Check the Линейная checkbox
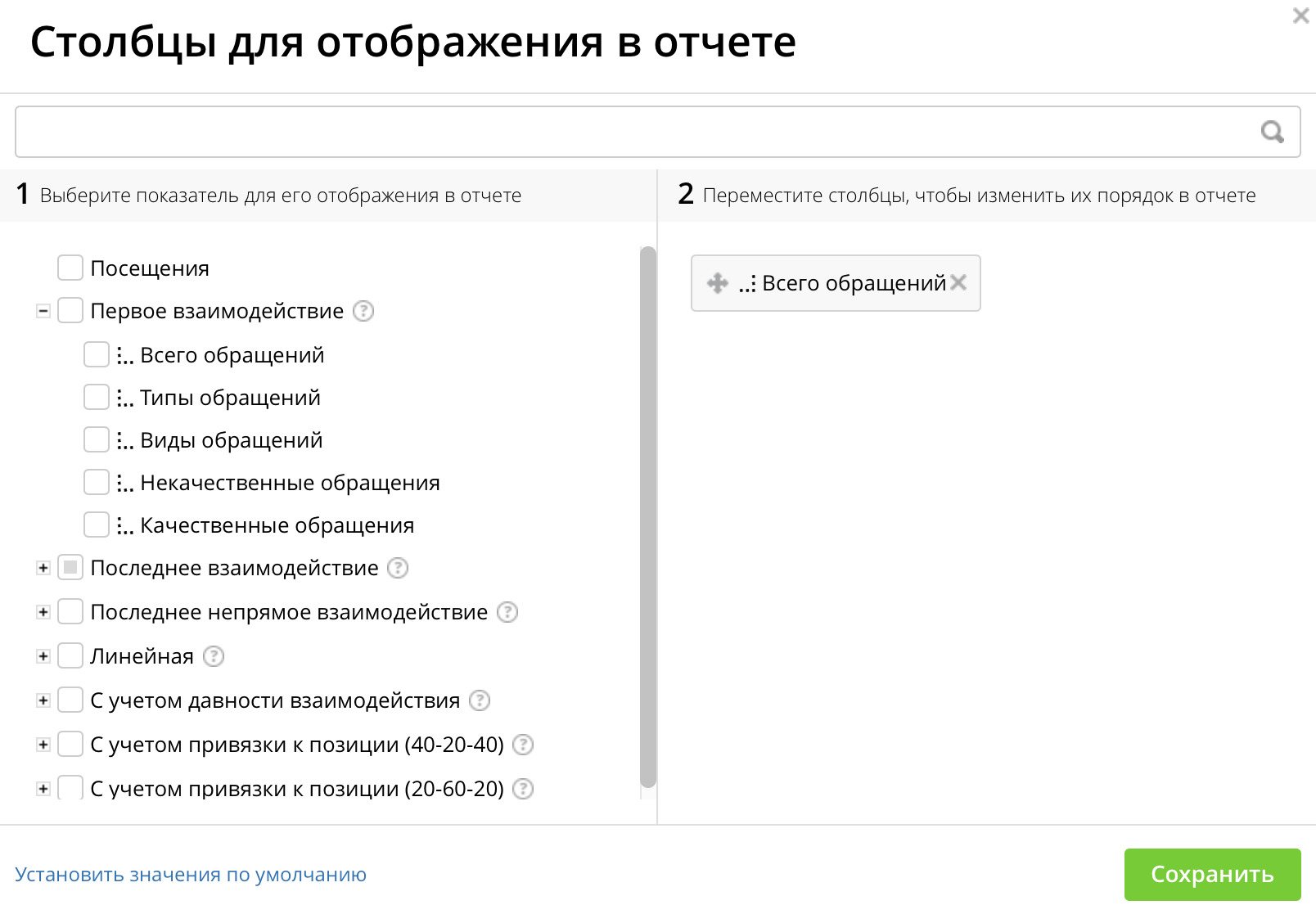 click(70, 655)
